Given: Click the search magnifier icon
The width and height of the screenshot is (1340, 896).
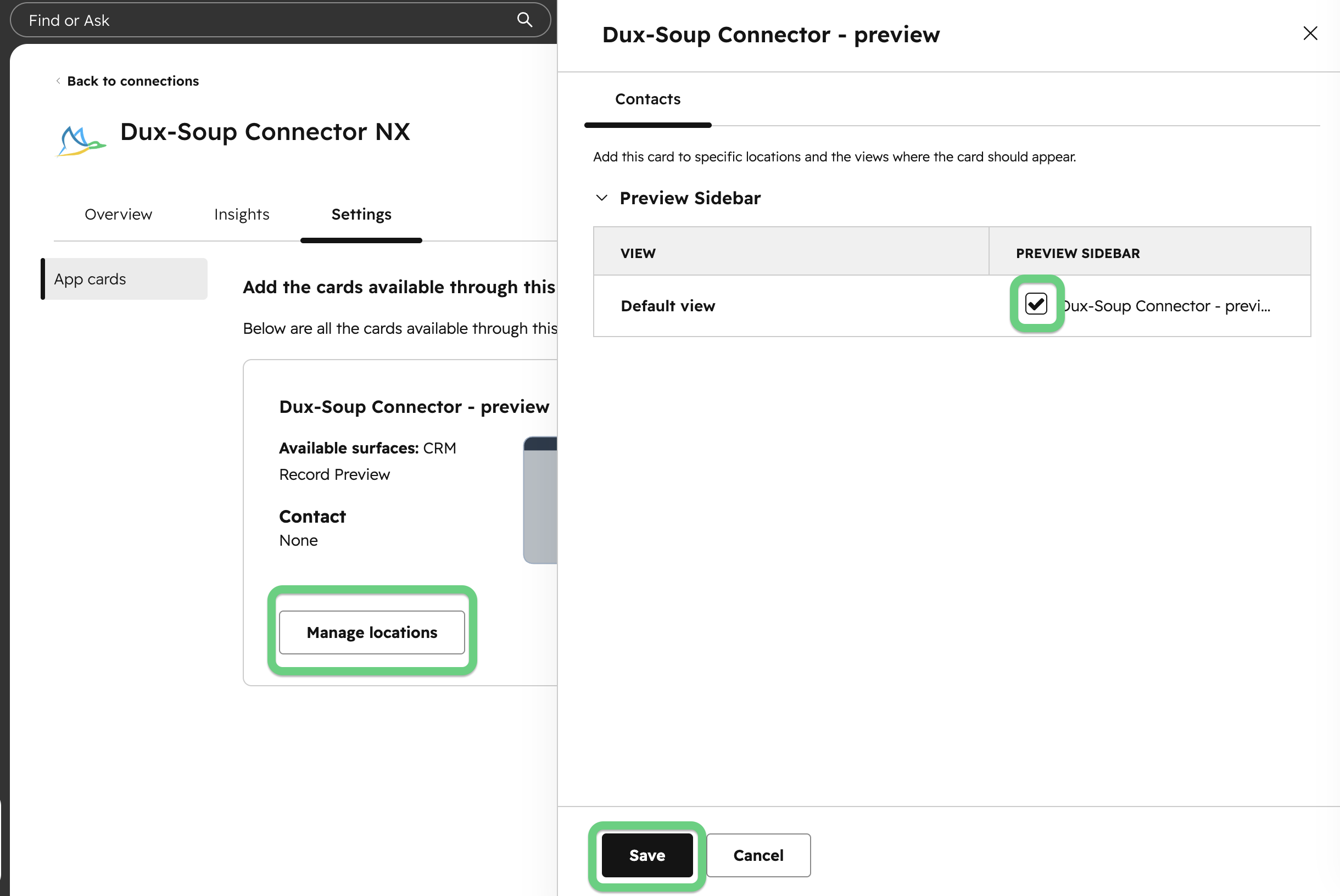Looking at the screenshot, I should tap(524, 20).
